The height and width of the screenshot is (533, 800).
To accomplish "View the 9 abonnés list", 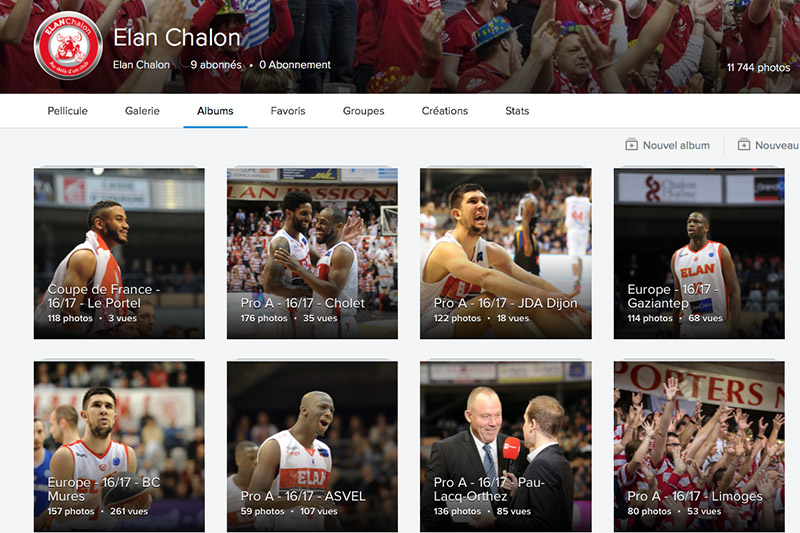I will [216, 65].
